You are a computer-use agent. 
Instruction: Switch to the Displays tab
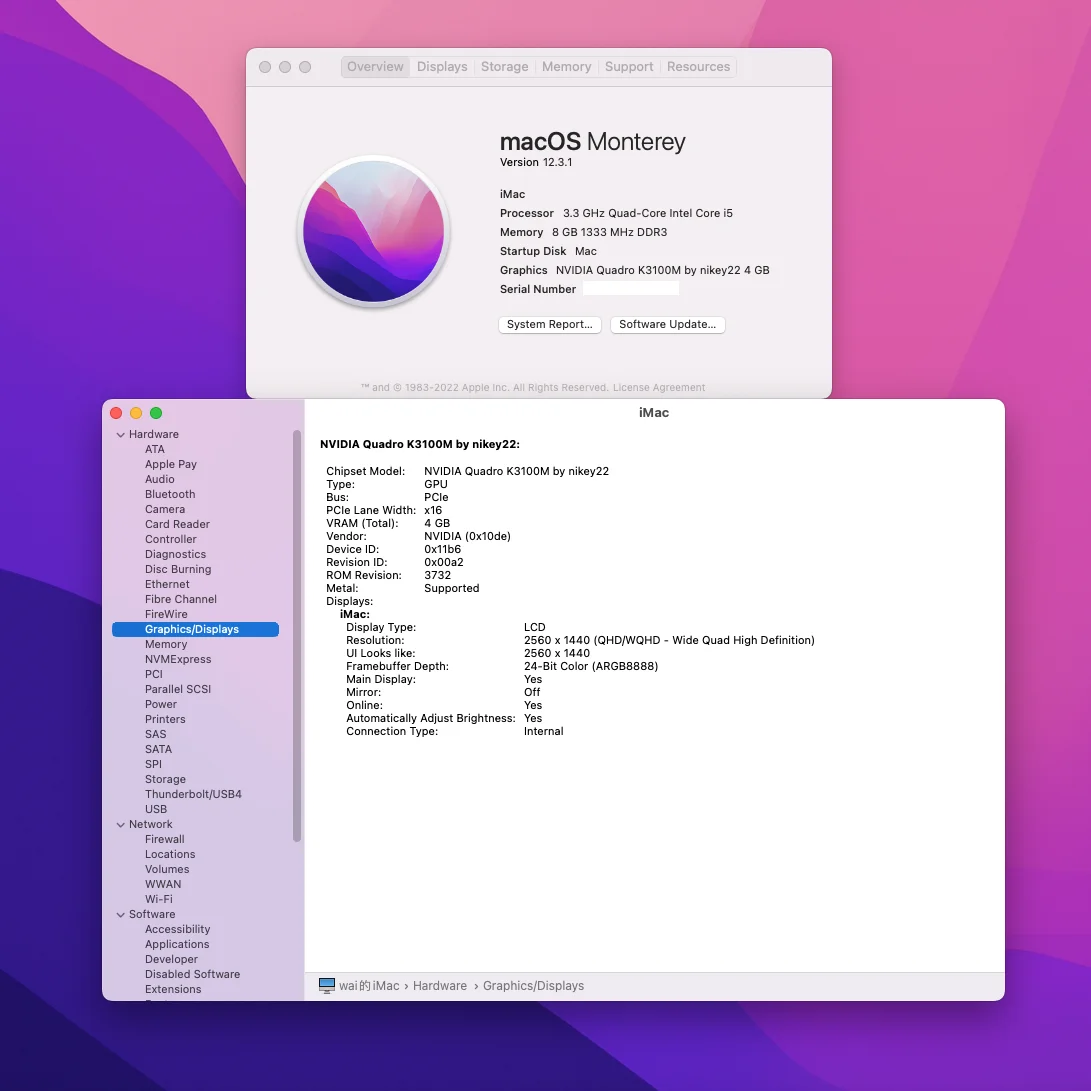442,67
